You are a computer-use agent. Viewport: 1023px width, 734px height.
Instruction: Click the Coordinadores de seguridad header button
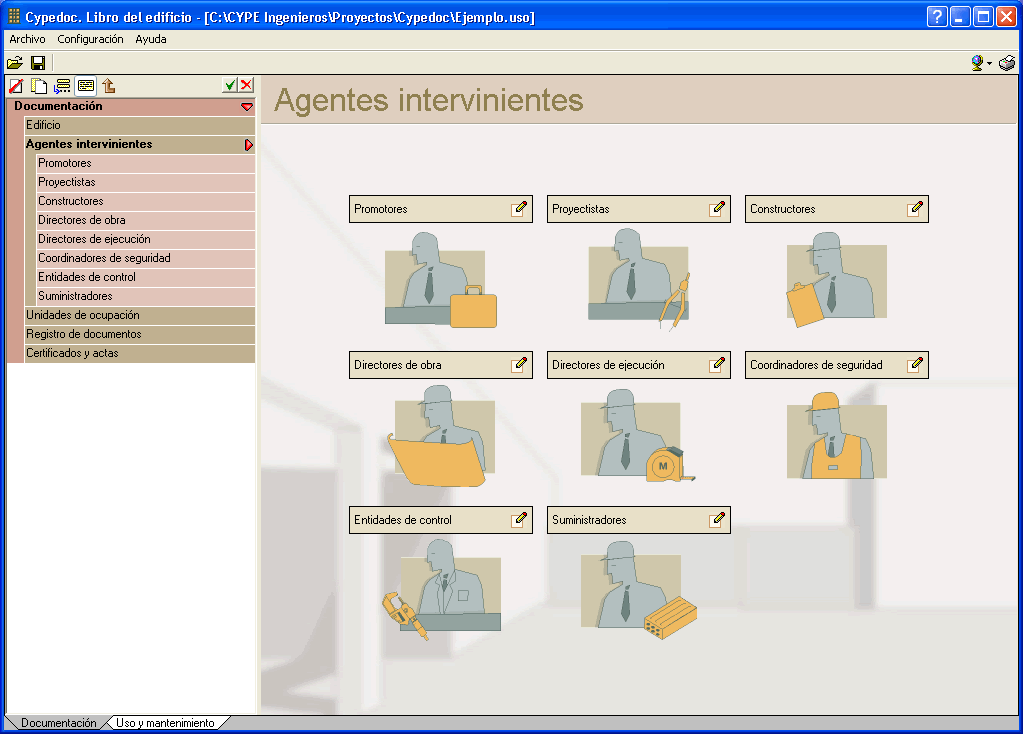pos(824,365)
